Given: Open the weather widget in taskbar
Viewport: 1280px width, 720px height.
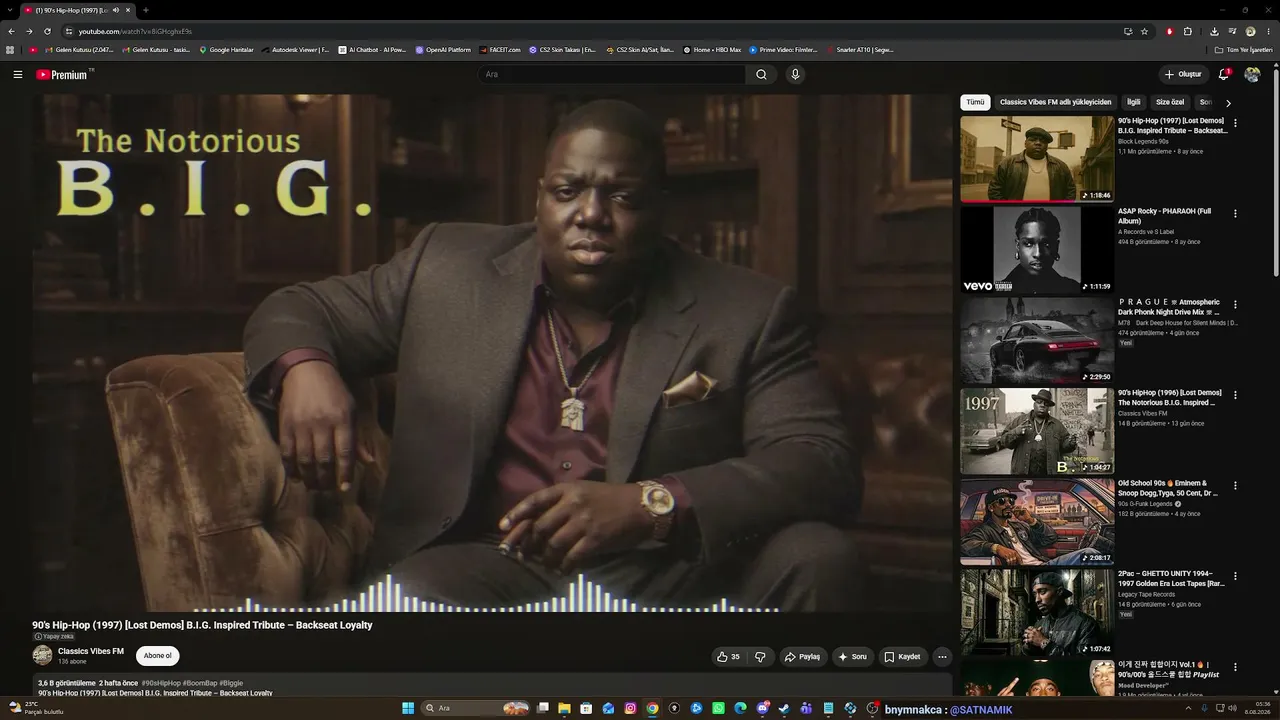Looking at the screenshot, I should coord(36,708).
